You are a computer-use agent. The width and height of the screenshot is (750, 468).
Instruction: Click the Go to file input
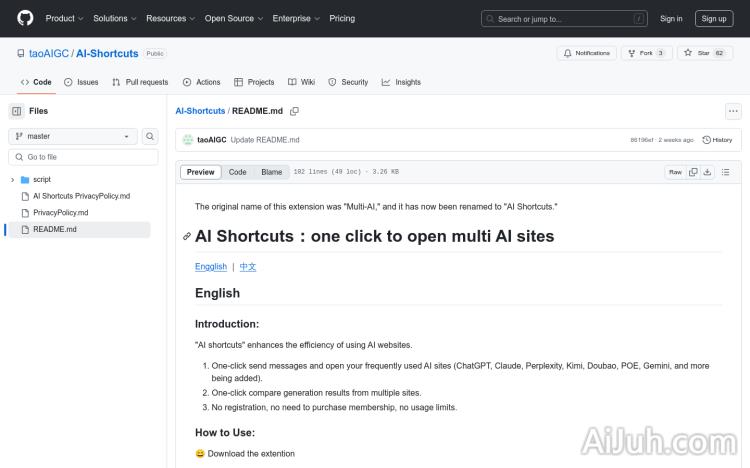(85, 157)
